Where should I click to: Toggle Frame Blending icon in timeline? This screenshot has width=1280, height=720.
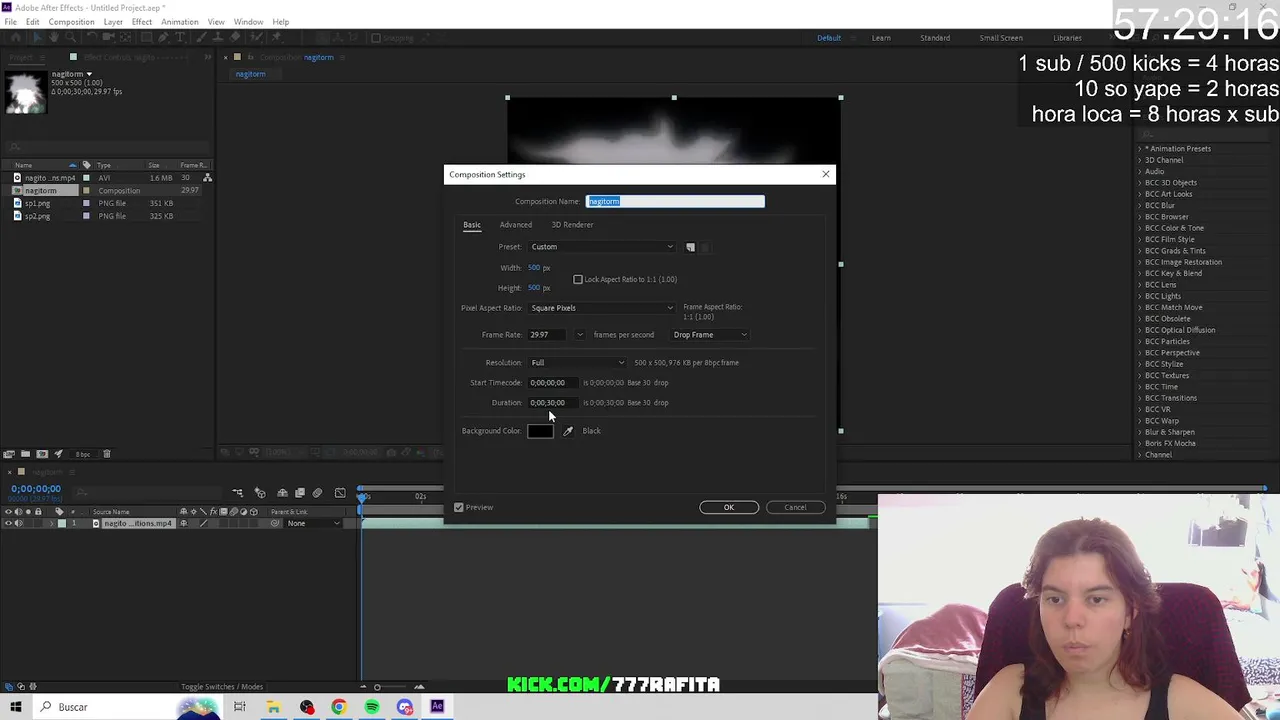[299, 493]
